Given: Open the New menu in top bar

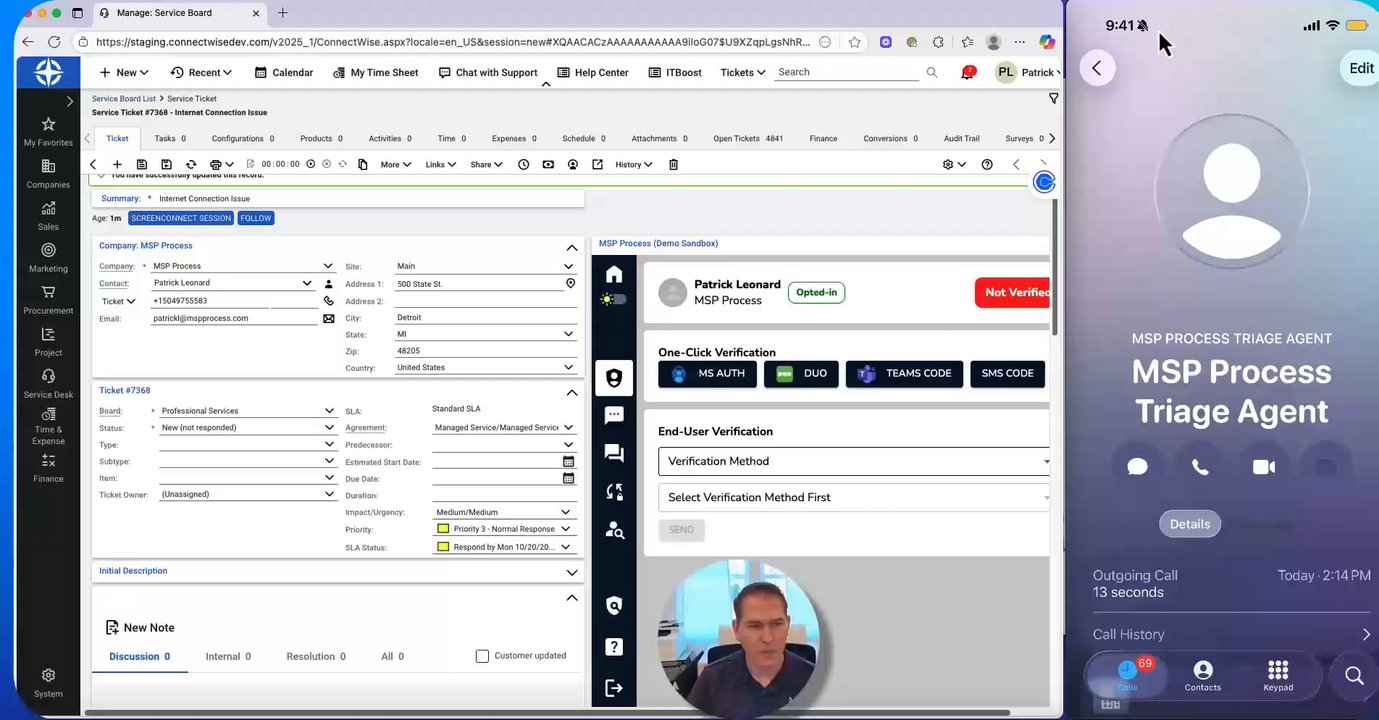Looking at the screenshot, I should coord(124,72).
